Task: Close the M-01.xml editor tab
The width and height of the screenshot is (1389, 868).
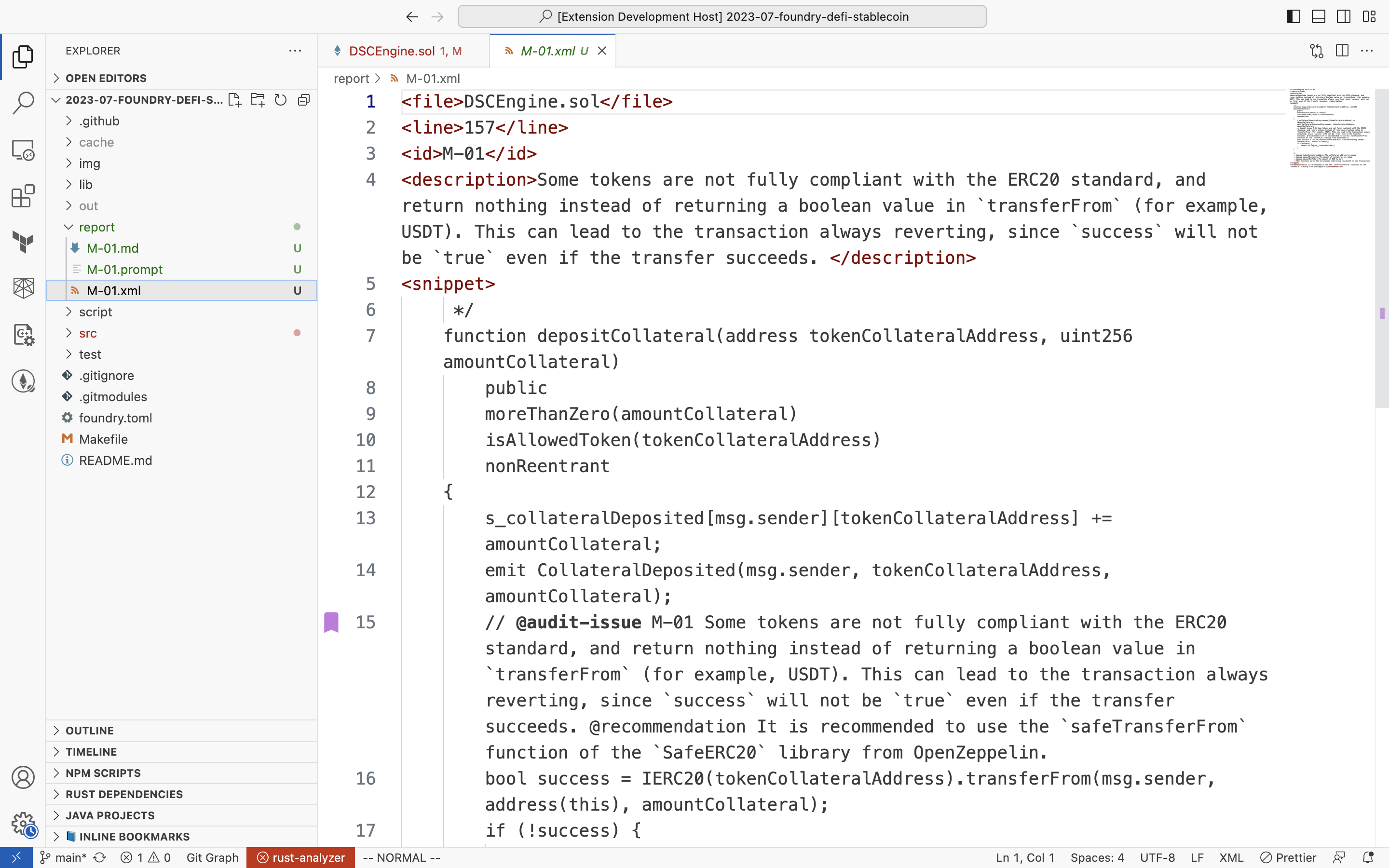Action: pos(602,50)
